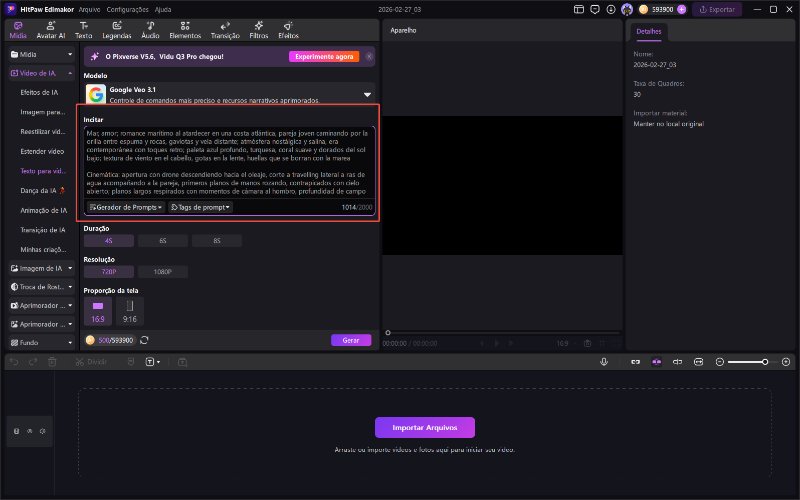The width and height of the screenshot is (800, 500).
Task: Click the Exportar button
Action: click(x=717, y=9)
